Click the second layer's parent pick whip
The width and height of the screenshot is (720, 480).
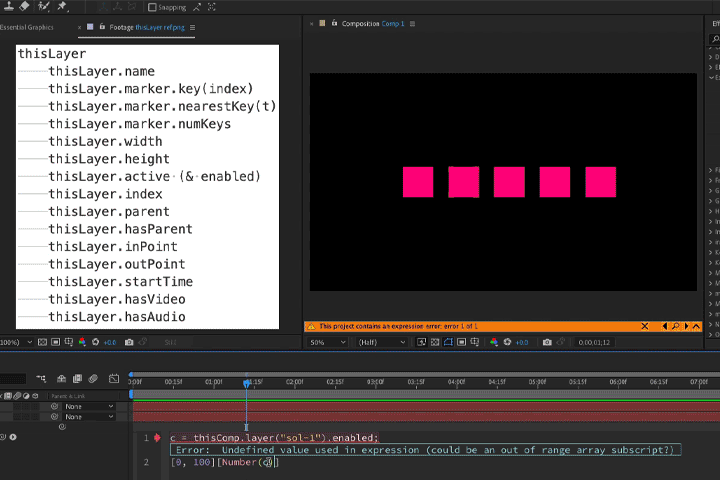pyautogui.click(x=55, y=417)
